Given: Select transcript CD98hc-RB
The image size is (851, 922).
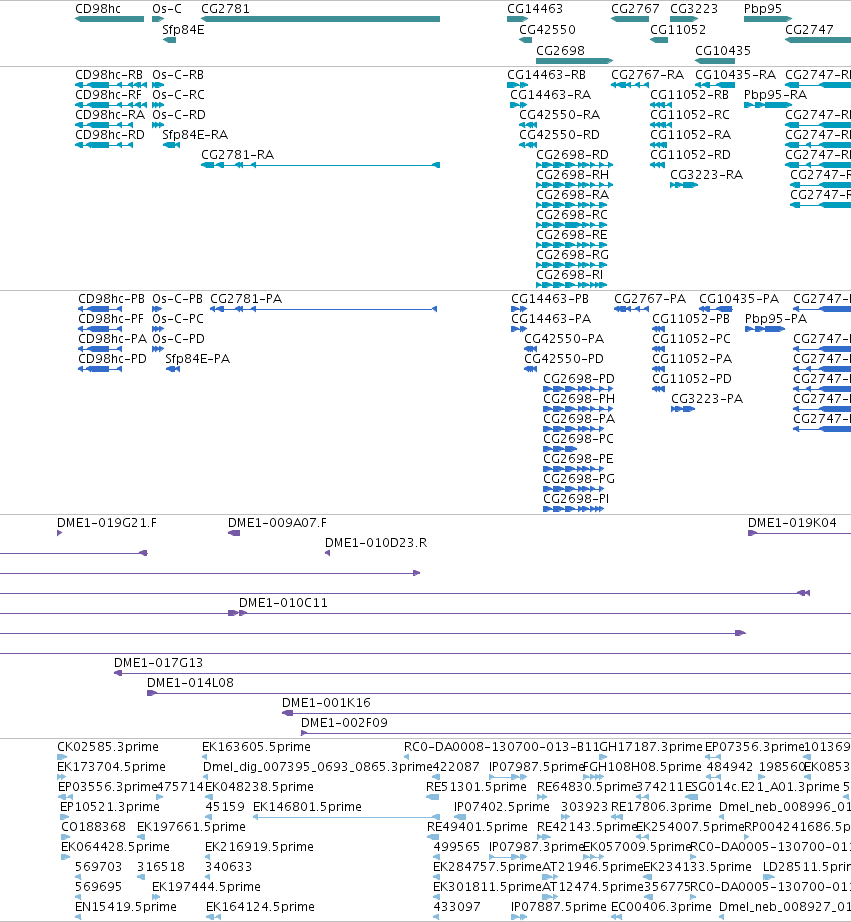Looking at the screenshot, I should 111,85.
